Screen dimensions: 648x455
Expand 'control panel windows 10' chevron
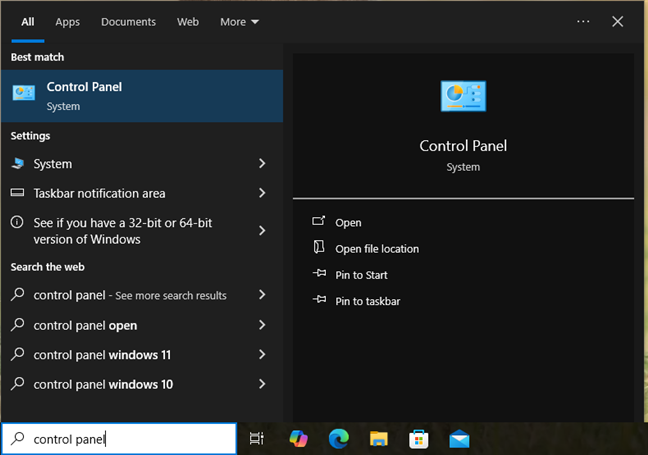point(262,384)
